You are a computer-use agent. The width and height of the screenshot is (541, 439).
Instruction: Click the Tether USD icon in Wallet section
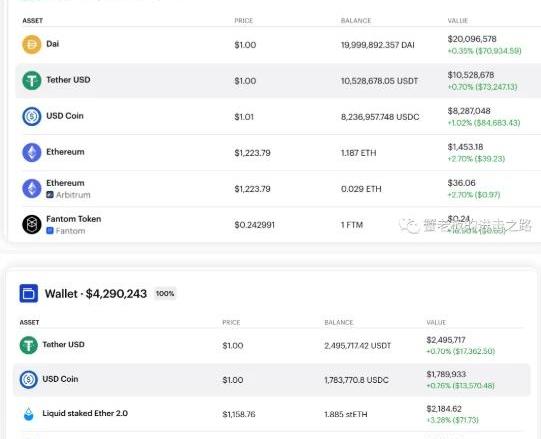click(x=29, y=345)
